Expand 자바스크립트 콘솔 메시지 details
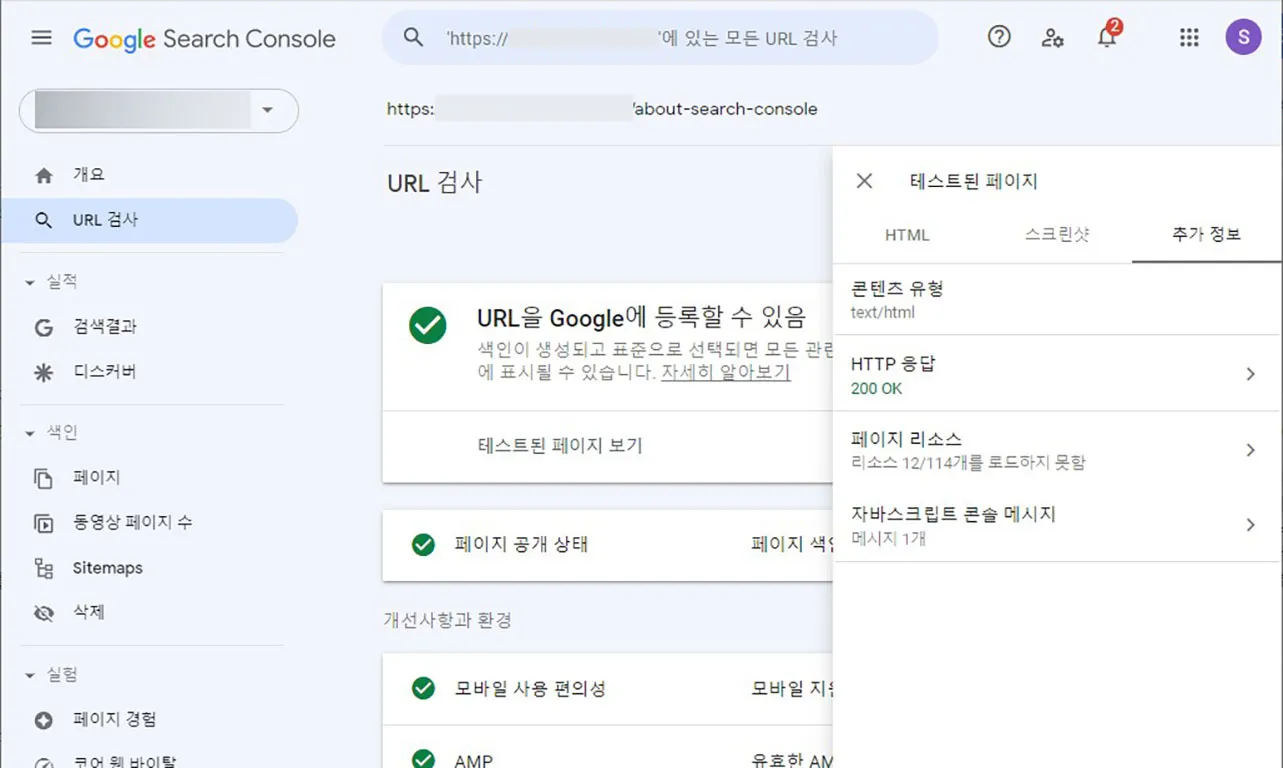1283x768 pixels. click(1057, 525)
